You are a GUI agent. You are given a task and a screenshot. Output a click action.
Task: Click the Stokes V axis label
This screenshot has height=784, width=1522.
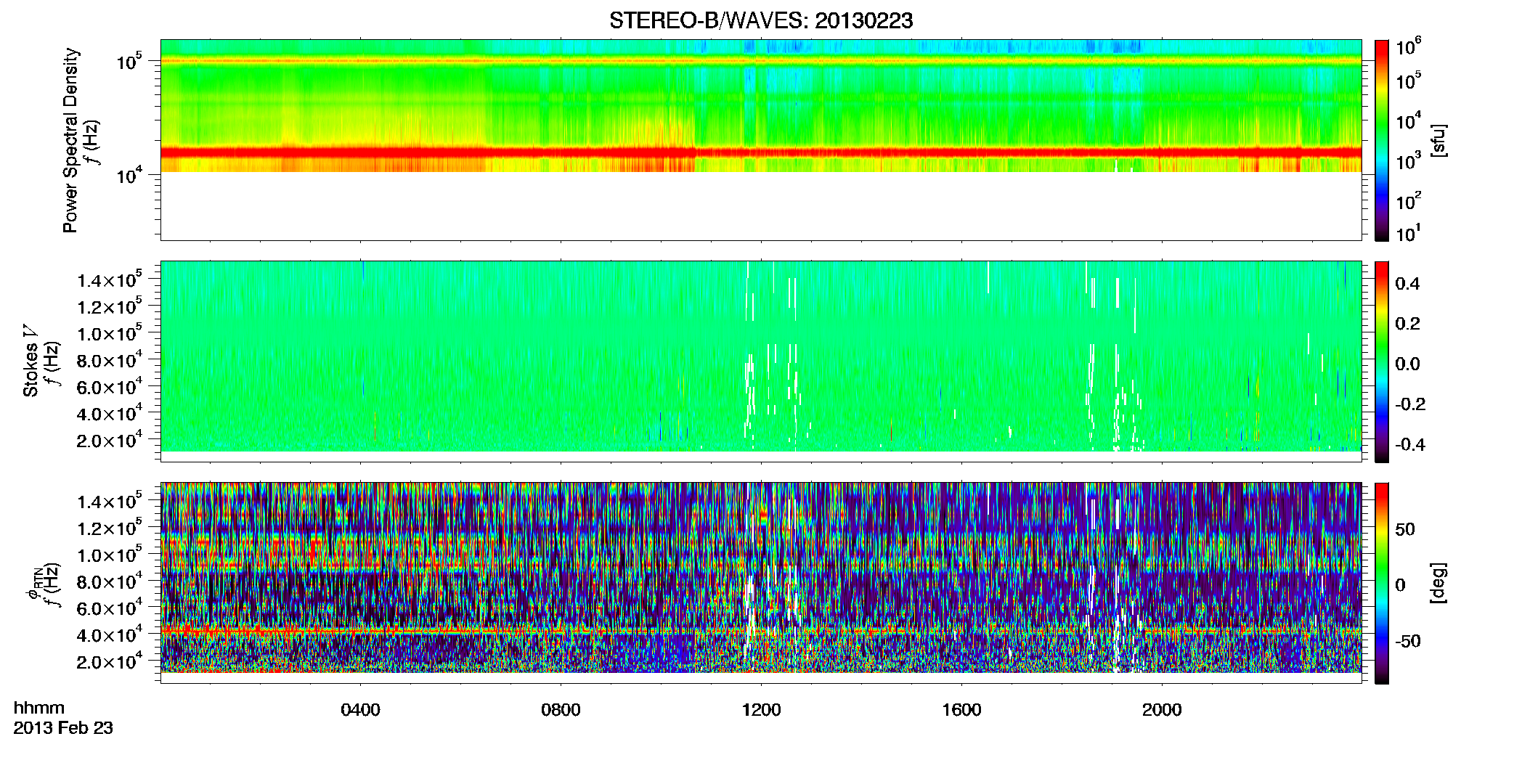click(30, 361)
